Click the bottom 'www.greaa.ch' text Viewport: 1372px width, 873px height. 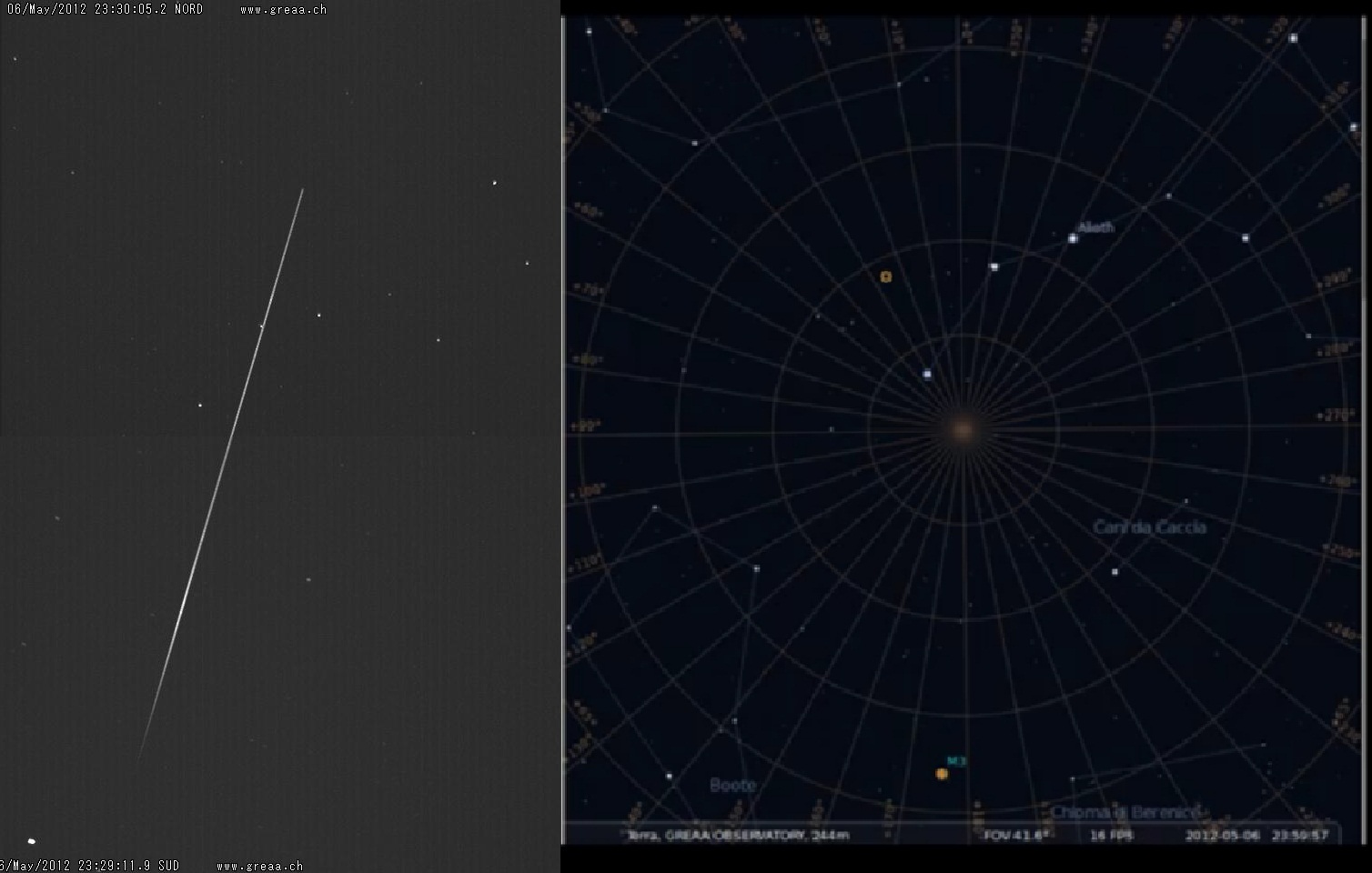[259, 866]
